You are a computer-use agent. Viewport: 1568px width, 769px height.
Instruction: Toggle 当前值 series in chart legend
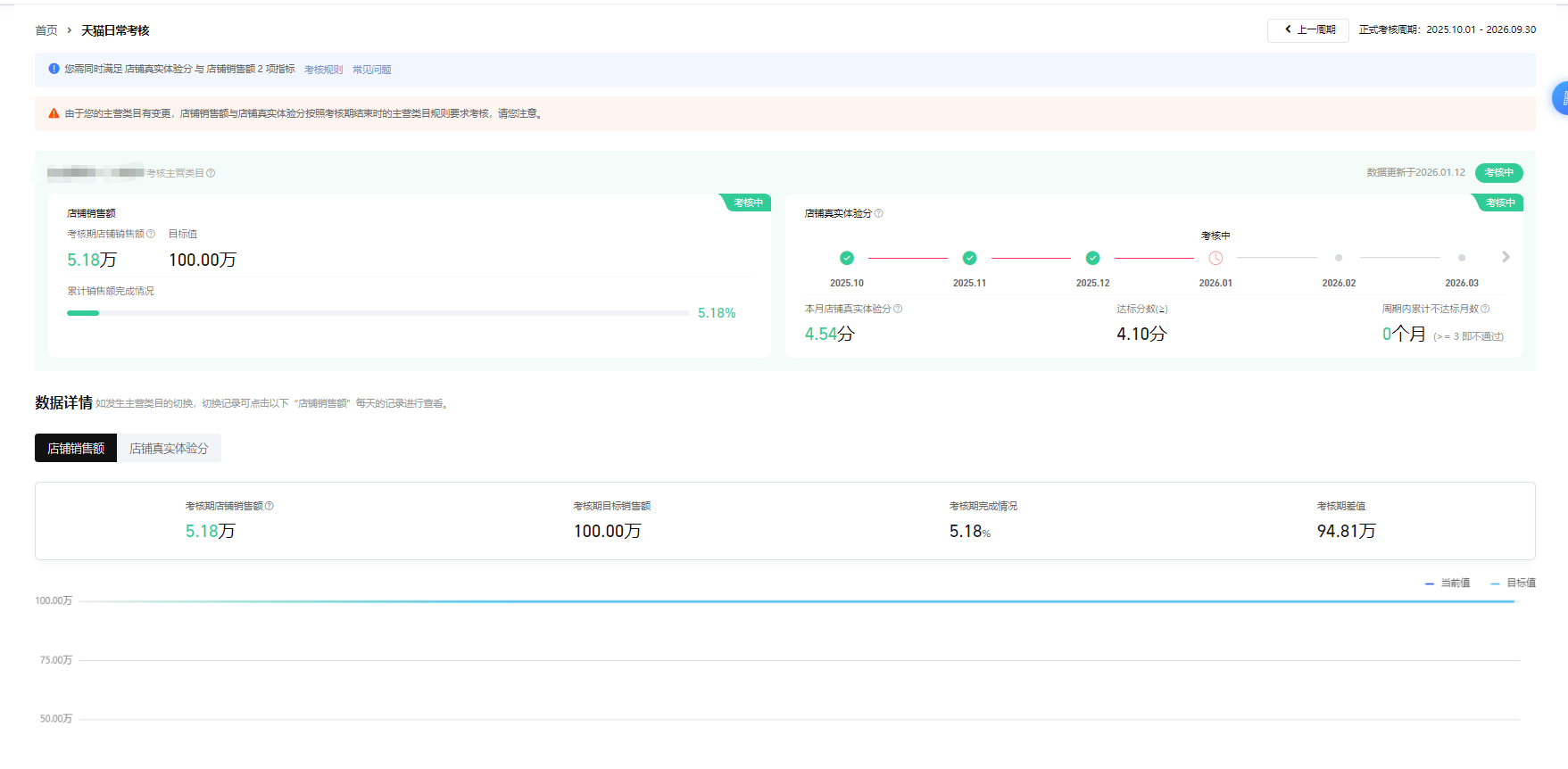pos(1448,583)
